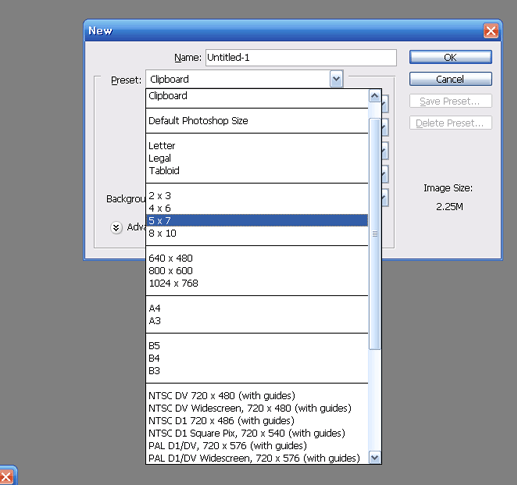Choose the A3 paper preset
The image size is (517, 485).
coord(257,321)
